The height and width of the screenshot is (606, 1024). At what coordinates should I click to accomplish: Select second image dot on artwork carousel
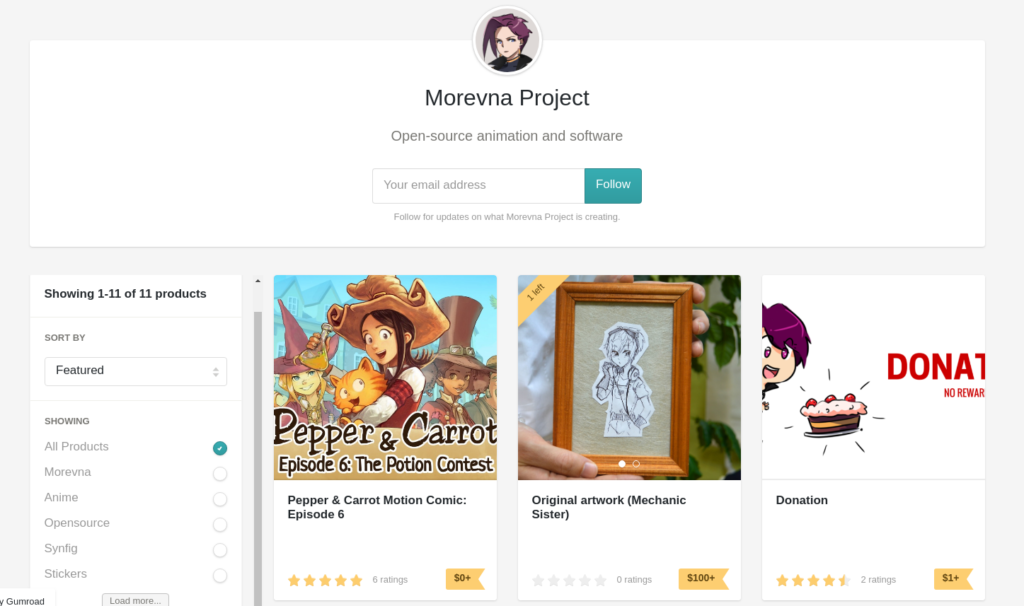636,464
